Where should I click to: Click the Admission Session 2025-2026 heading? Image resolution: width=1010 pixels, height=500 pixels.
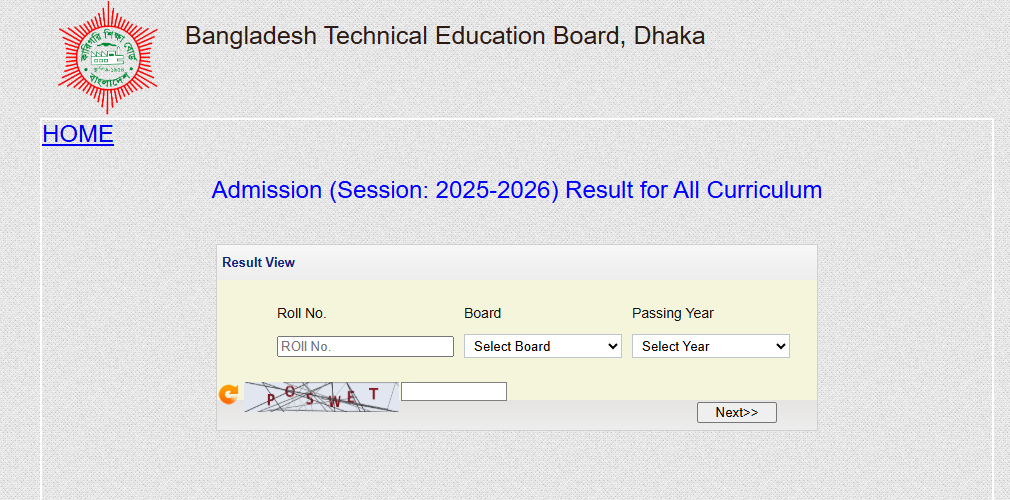coord(516,190)
